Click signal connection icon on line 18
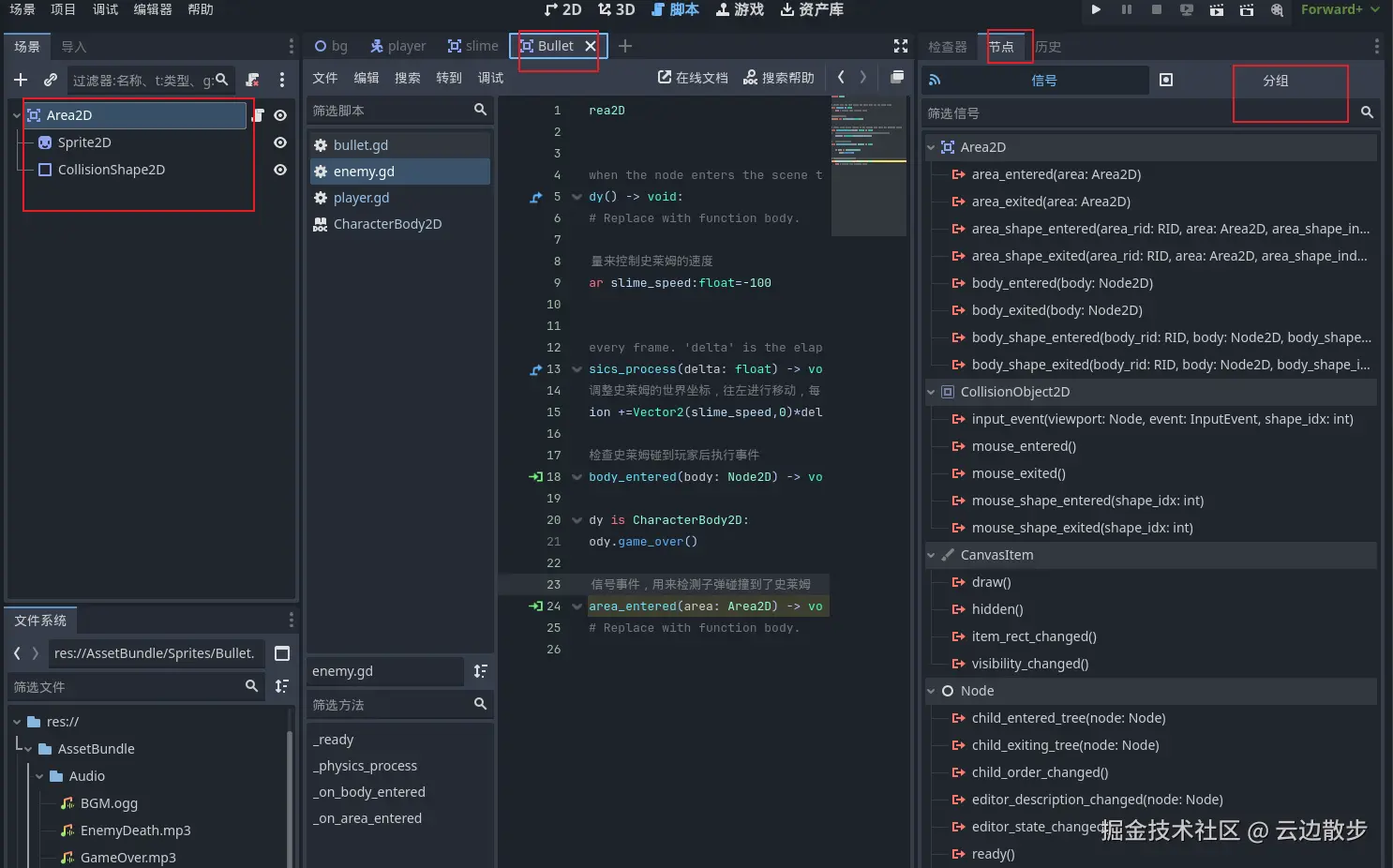 (x=535, y=477)
